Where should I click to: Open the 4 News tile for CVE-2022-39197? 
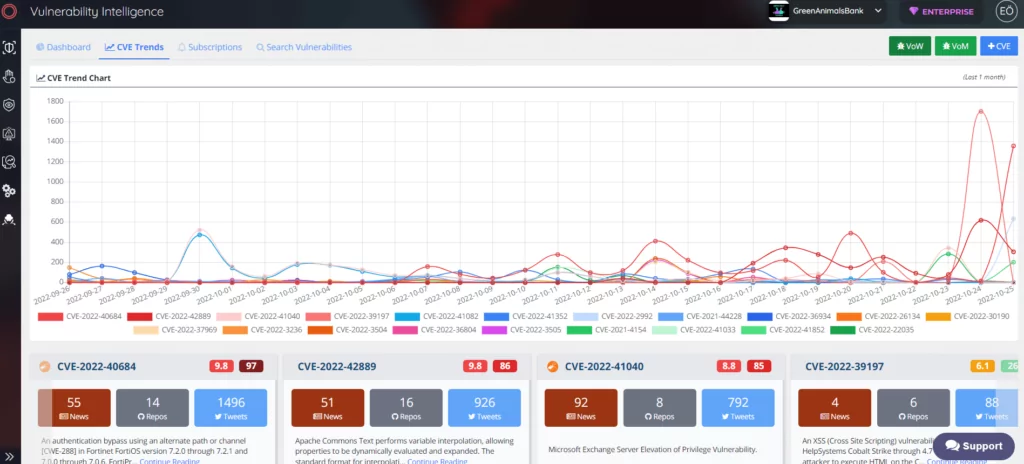pyautogui.click(x=835, y=408)
